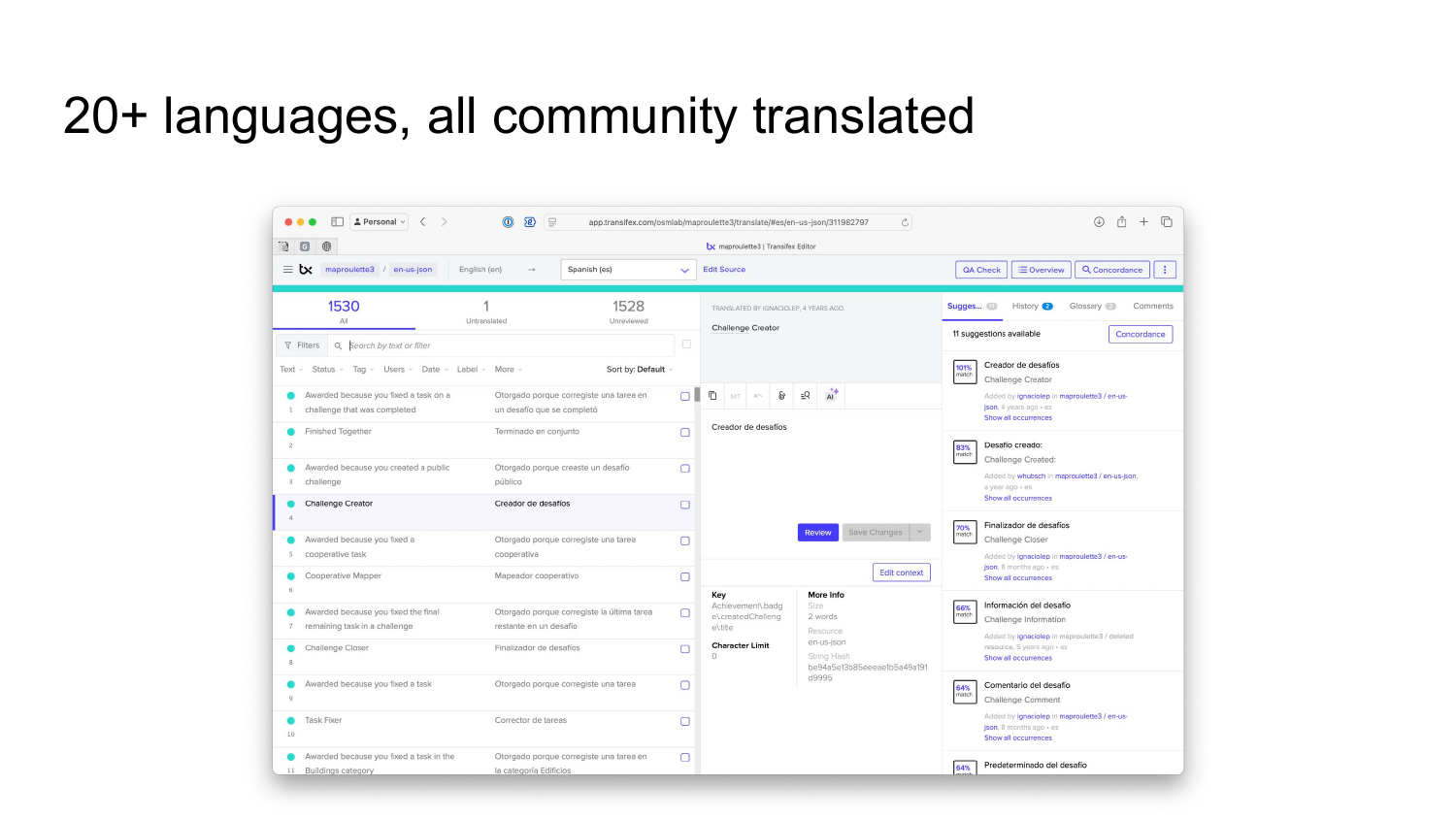Show the 1 Untranslated strings tab
This screenshot has height=819, width=1456.
(x=486, y=311)
